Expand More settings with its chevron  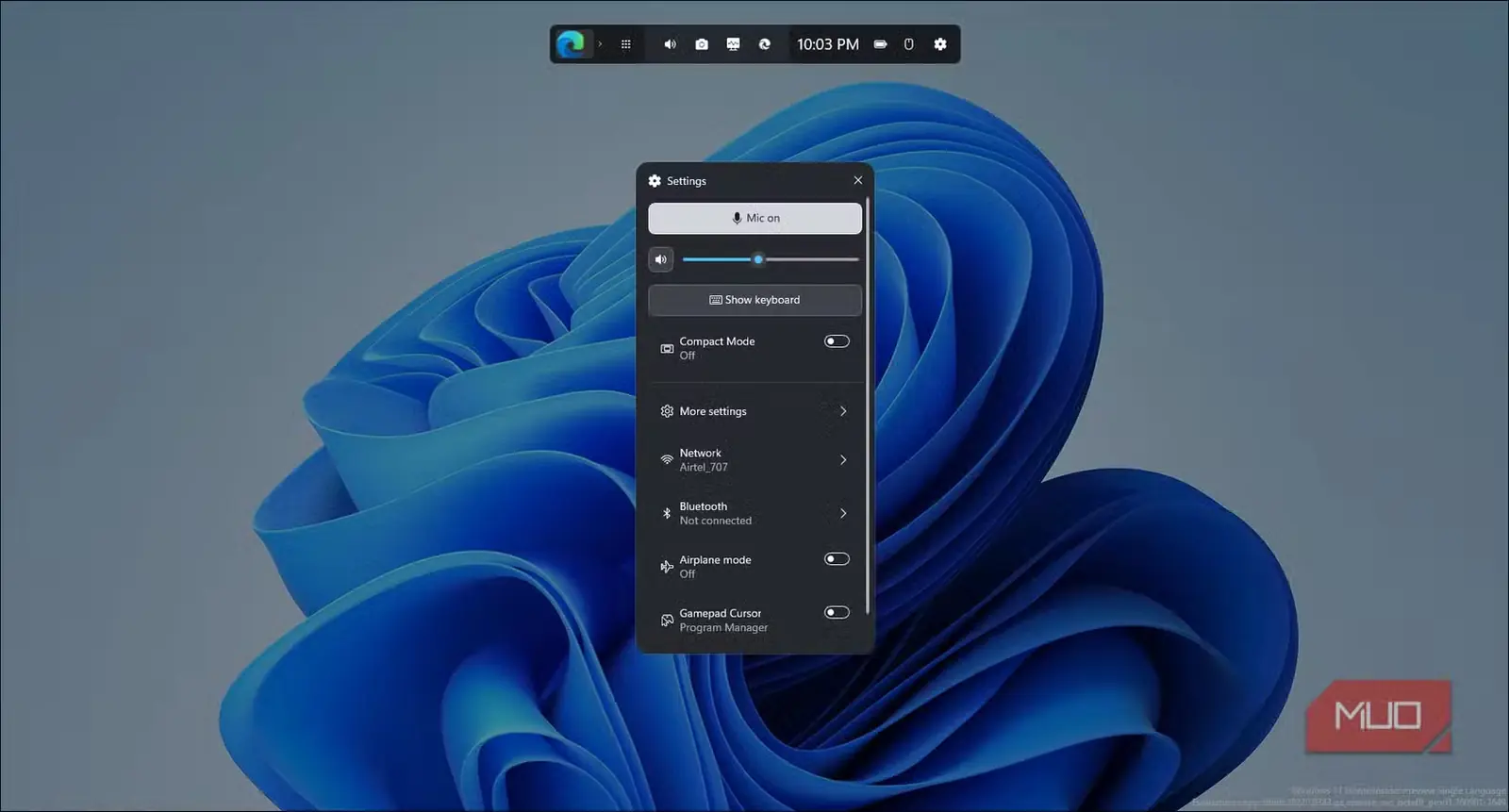tap(843, 411)
